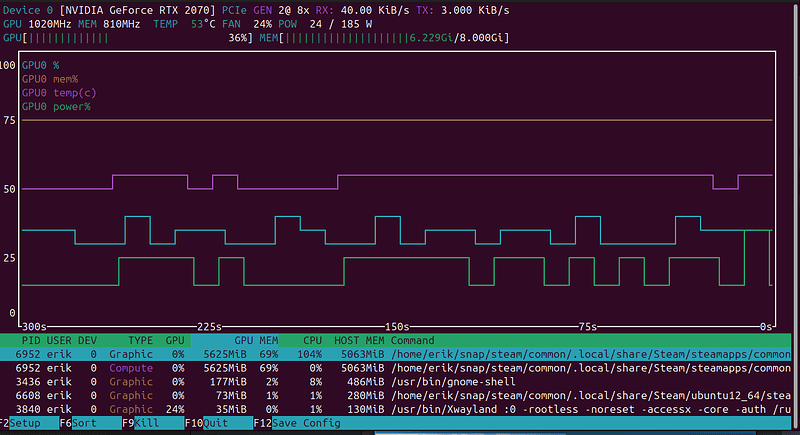Click the GPU 1020MHz clock value
The width and height of the screenshot is (800, 435).
[37, 24]
